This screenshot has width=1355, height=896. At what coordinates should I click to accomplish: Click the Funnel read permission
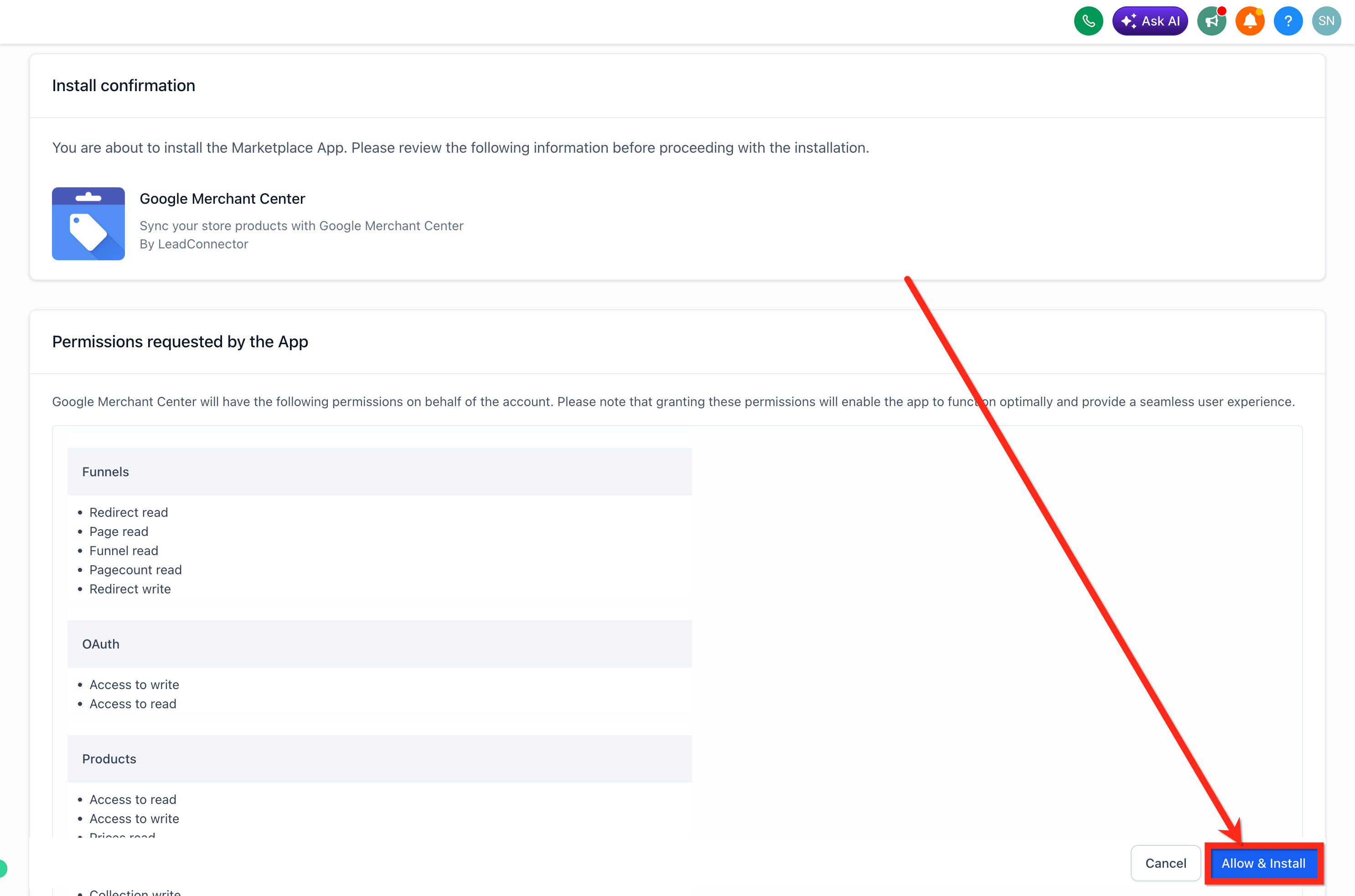tap(124, 551)
